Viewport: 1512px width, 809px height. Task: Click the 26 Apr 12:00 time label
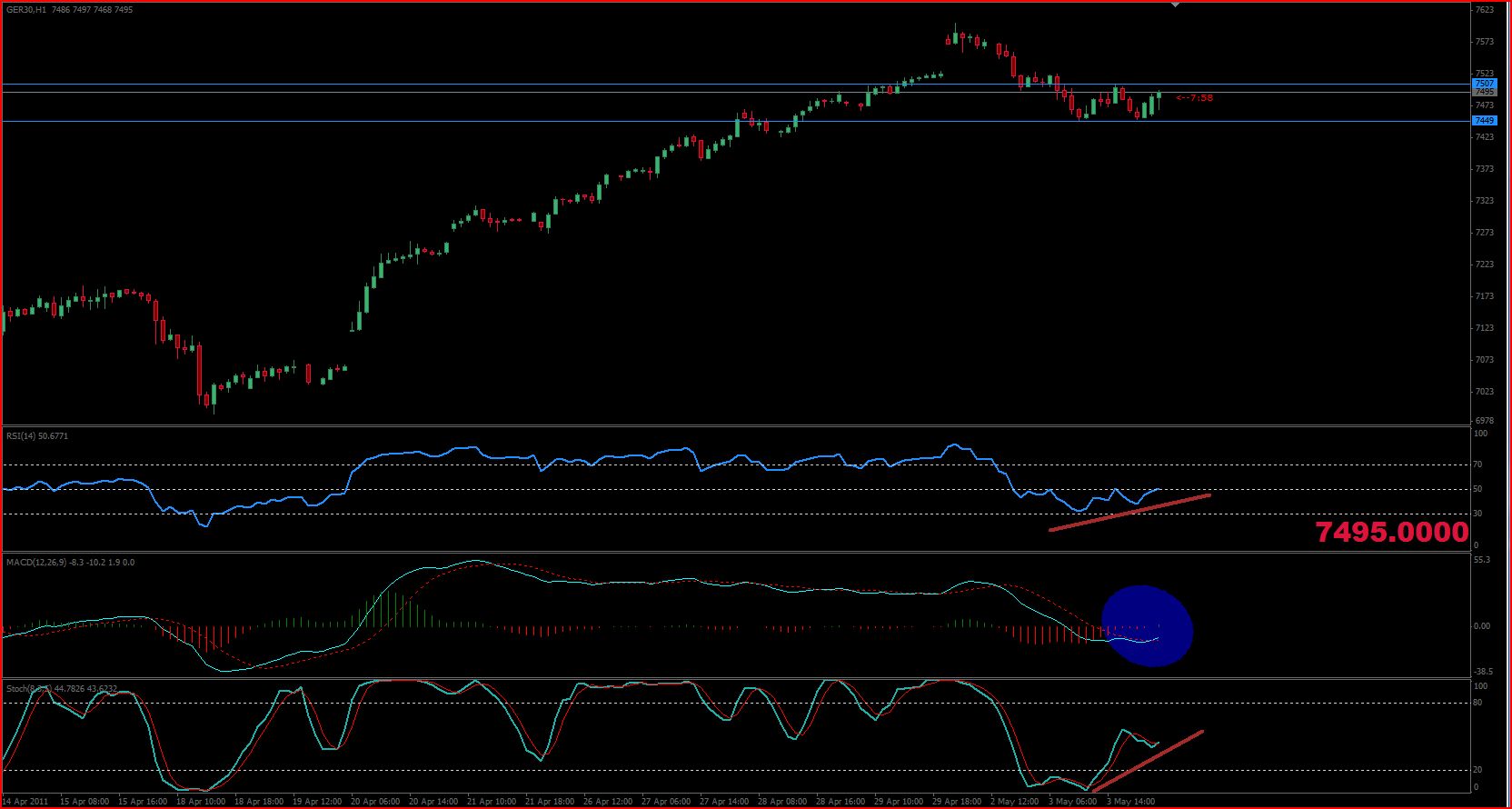pyautogui.click(x=608, y=802)
